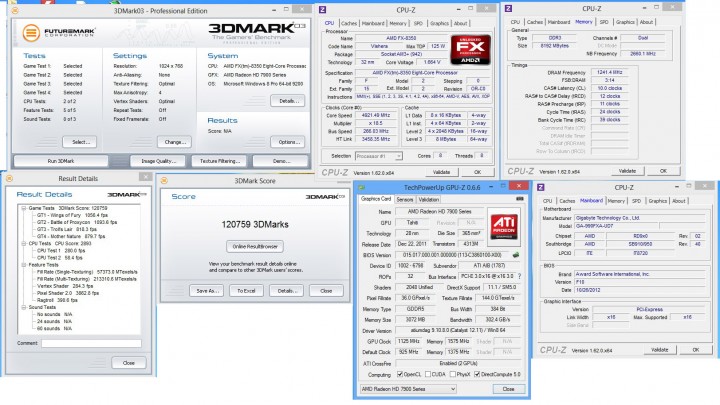Switch to the Sensors tab in GPU-Z
Viewport: 720px width, 405px height.
pos(405,200)
